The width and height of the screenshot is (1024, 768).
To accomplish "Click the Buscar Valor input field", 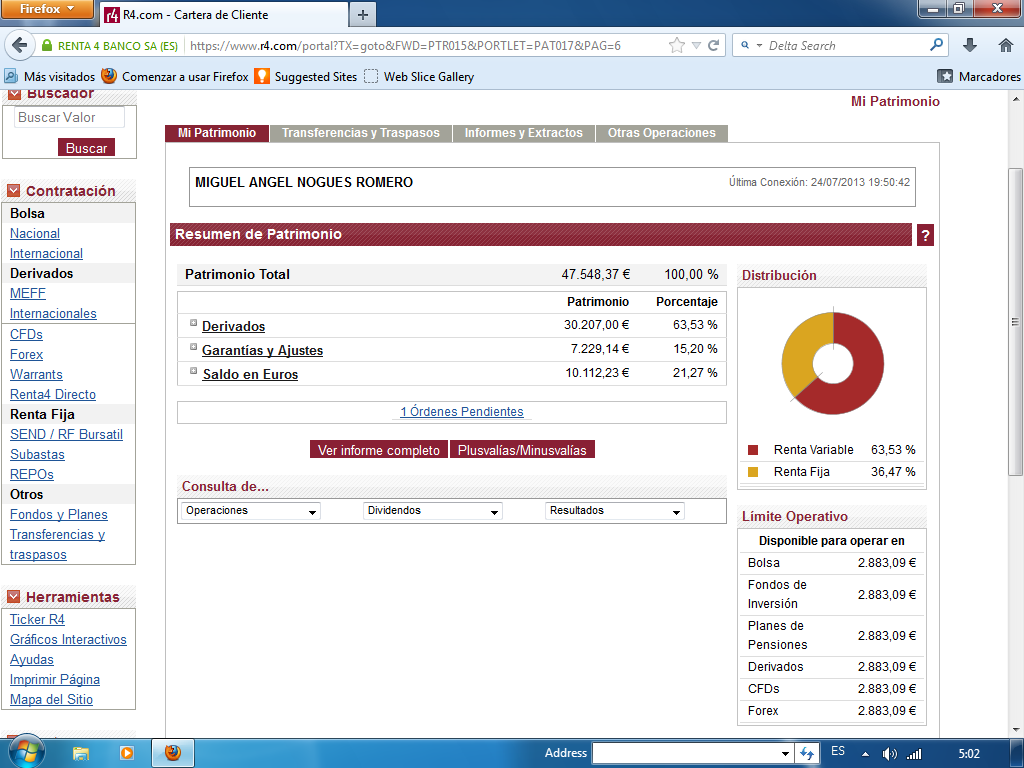I will pyautogui.click(x=69, y=118).
